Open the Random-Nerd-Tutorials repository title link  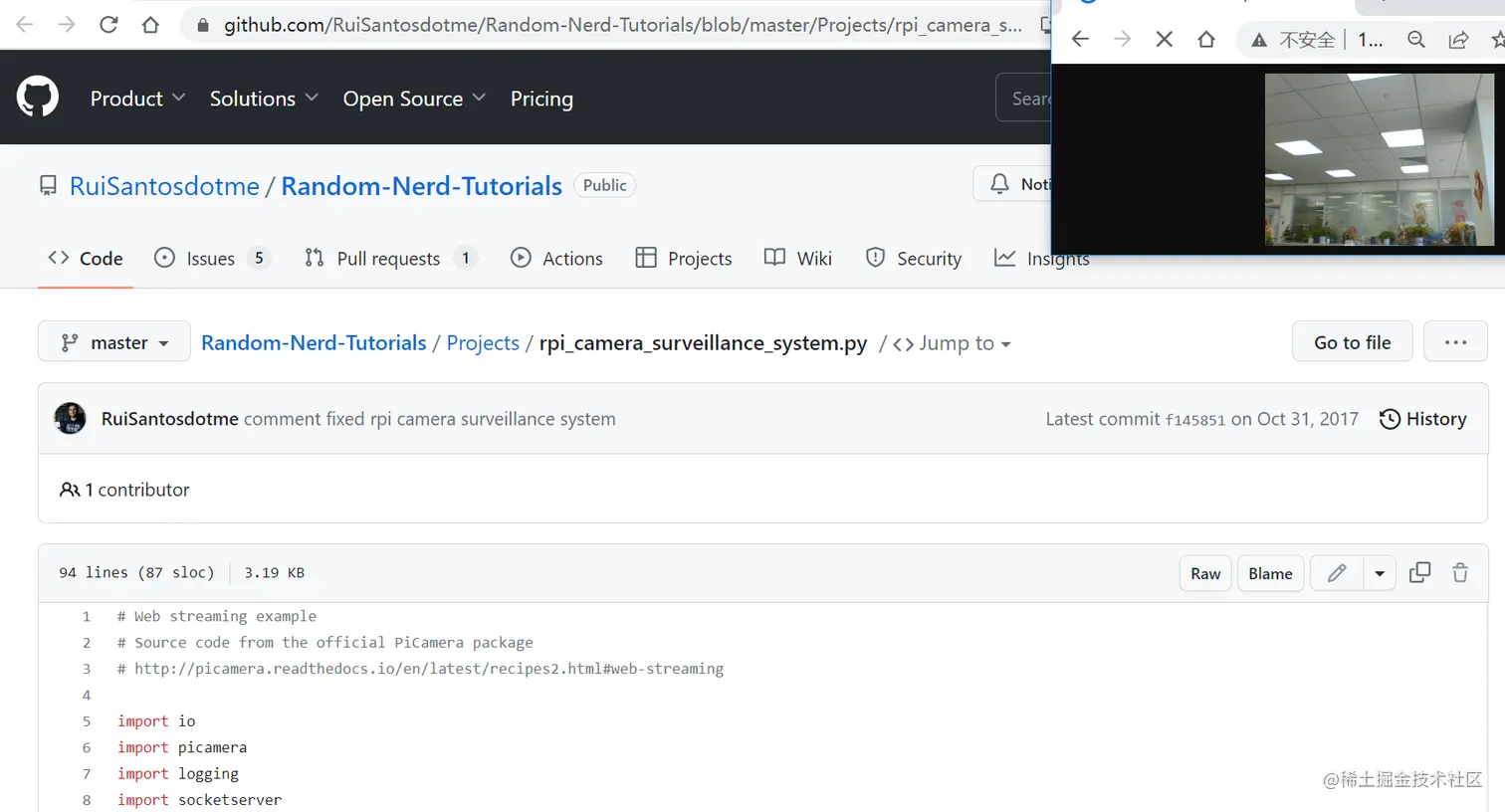coord(421,186)
